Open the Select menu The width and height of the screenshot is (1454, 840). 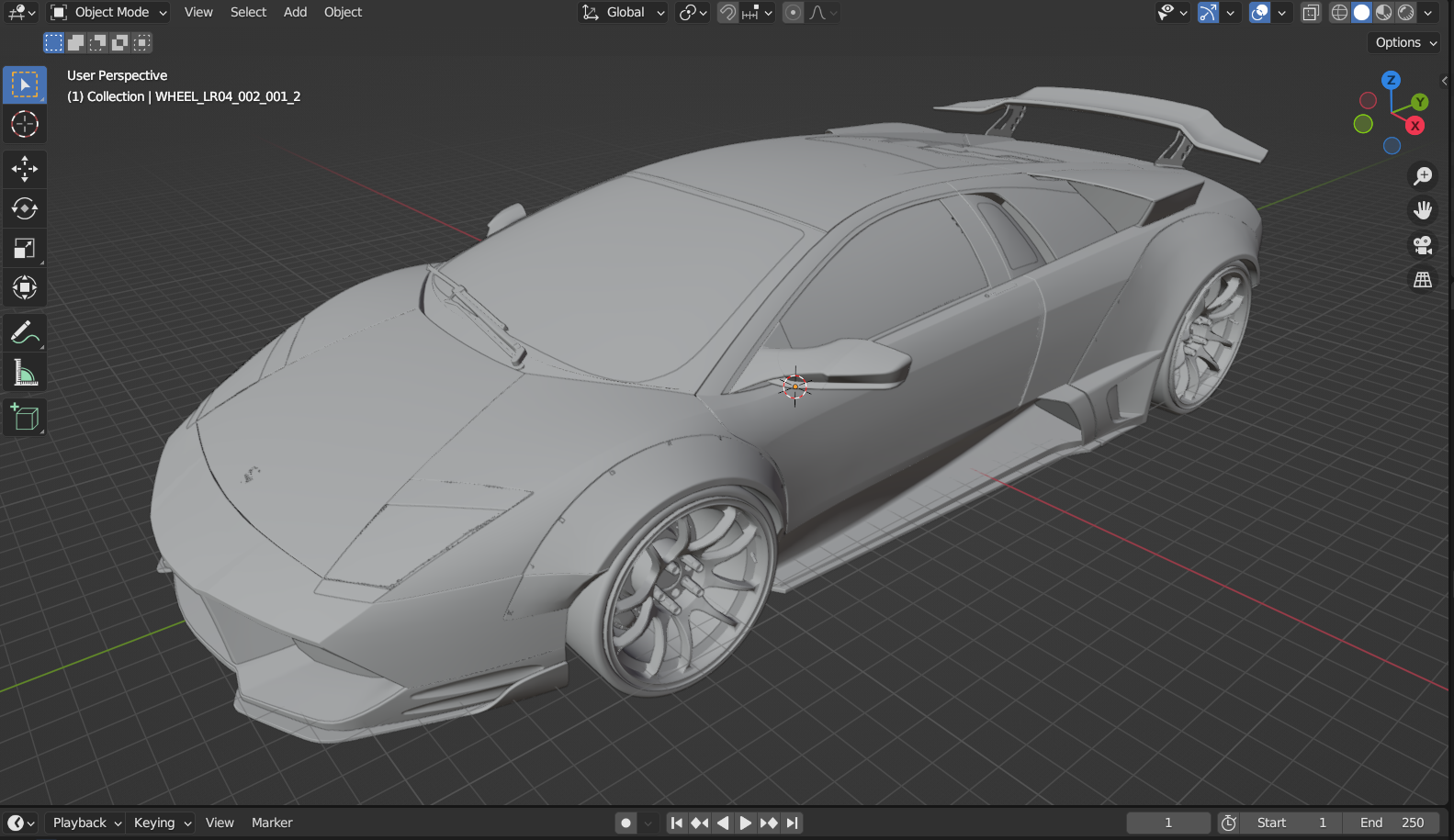point(248,13)
